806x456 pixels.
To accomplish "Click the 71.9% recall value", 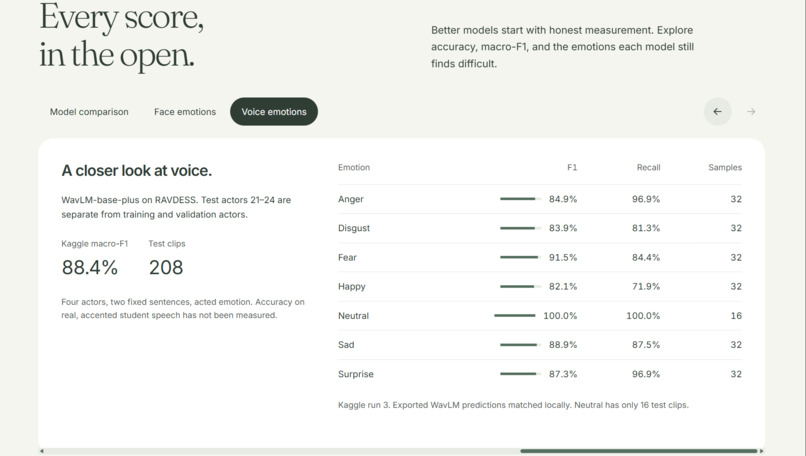I will pyautogui.click(x=646, y=286).
